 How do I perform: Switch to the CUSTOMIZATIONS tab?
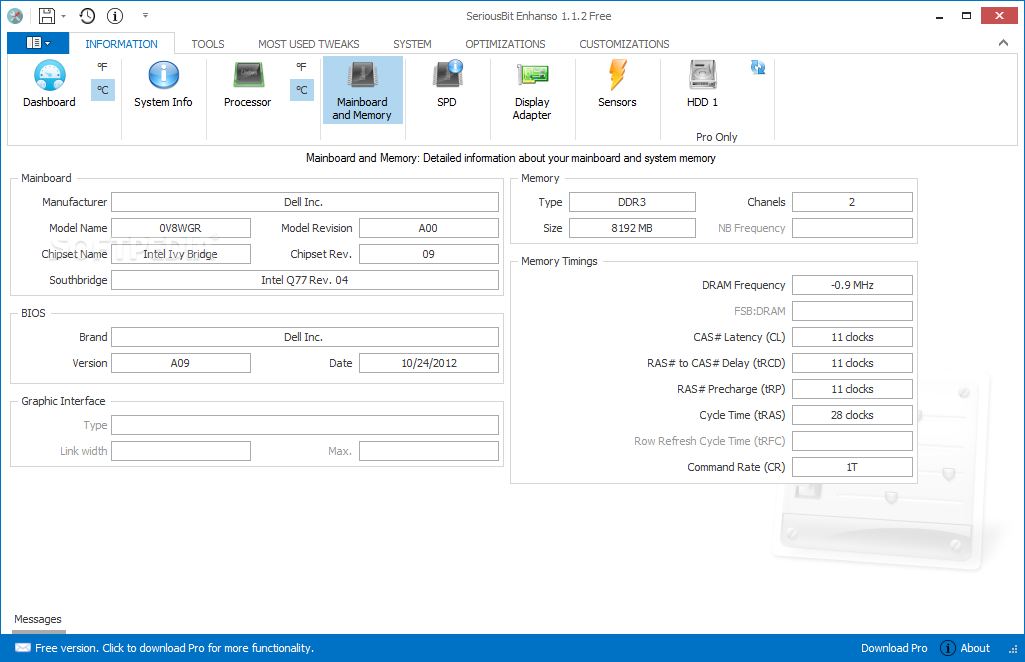[x=624, y=44]
